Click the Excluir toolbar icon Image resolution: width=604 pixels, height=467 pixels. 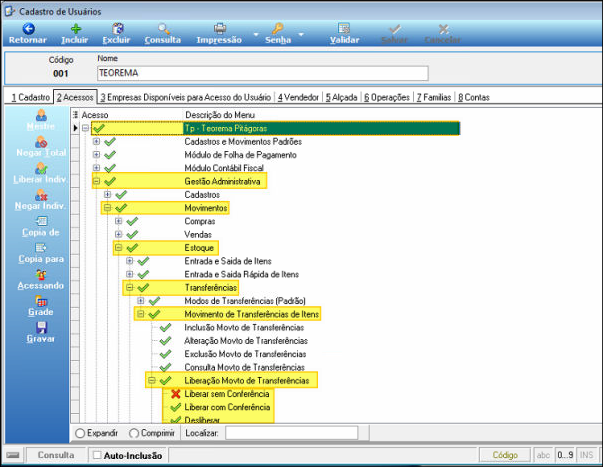pos(117,29)
